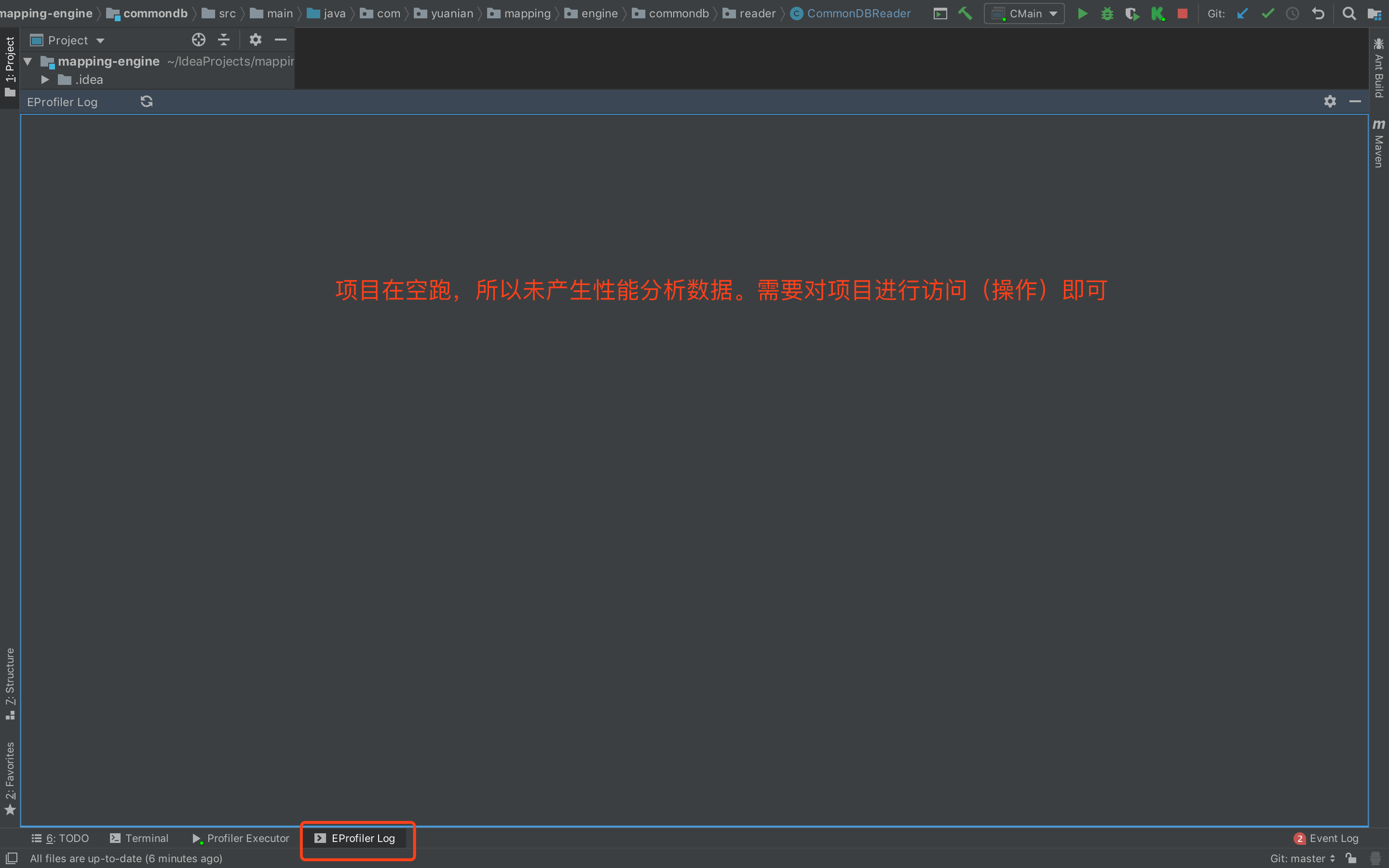Open the Profiler Executor tab
The height and width of the screenshot is (868, 1389).
coord(241,838)
